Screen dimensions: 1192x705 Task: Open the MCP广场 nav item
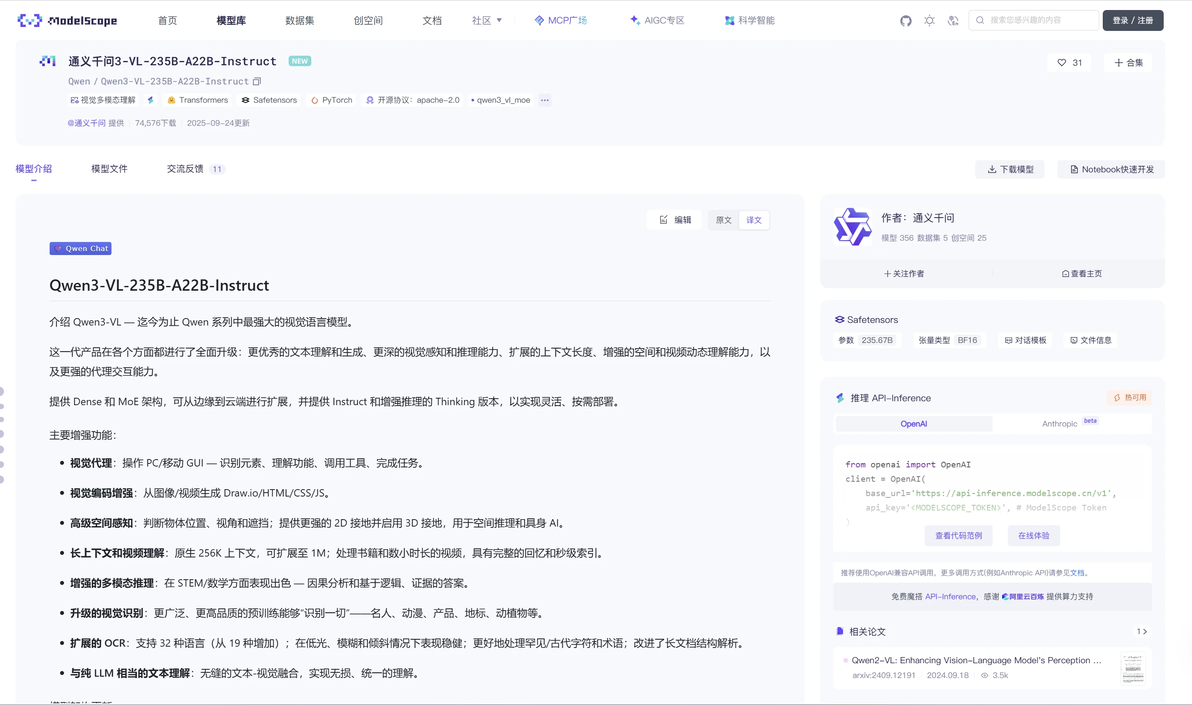[x=560, y=21]
